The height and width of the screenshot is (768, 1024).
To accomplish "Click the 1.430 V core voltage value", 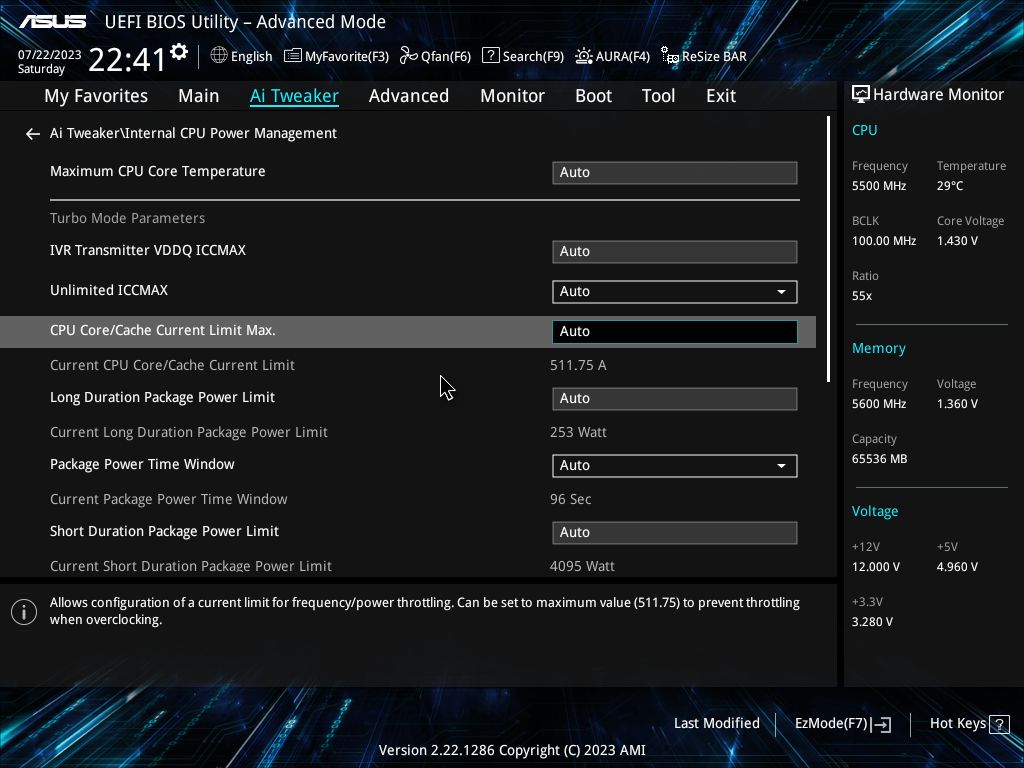I will (x=957, y=241).
